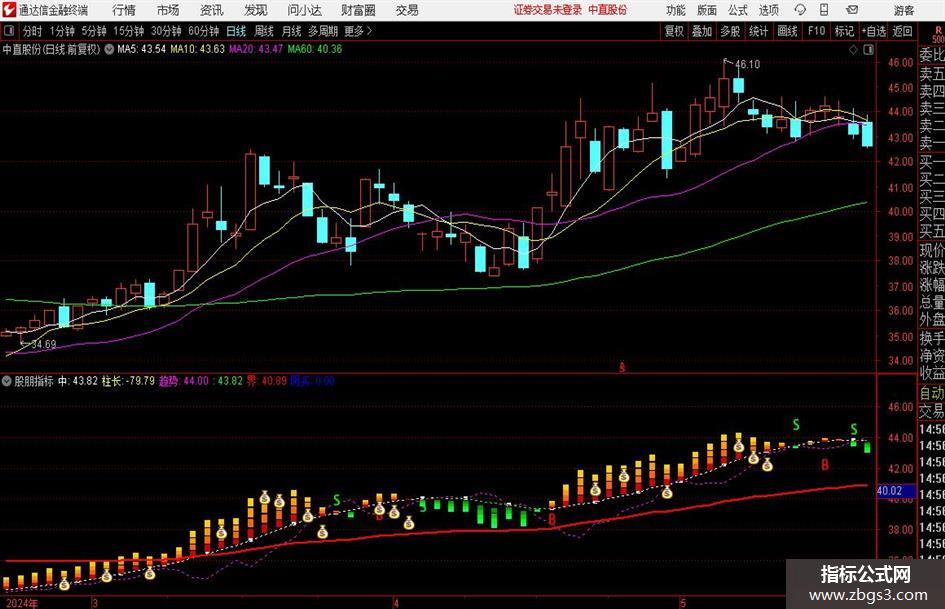The image size is (945, 609).
Task: Open the 市场 menu
Action: [168, 10]
